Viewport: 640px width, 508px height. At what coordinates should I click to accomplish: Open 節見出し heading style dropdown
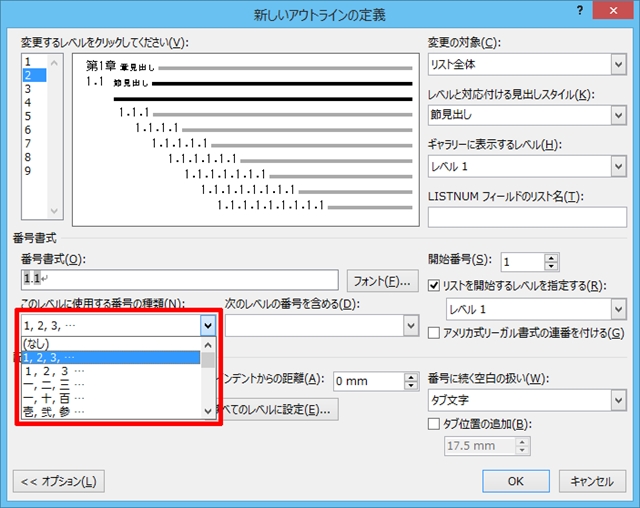coord(618,115)
